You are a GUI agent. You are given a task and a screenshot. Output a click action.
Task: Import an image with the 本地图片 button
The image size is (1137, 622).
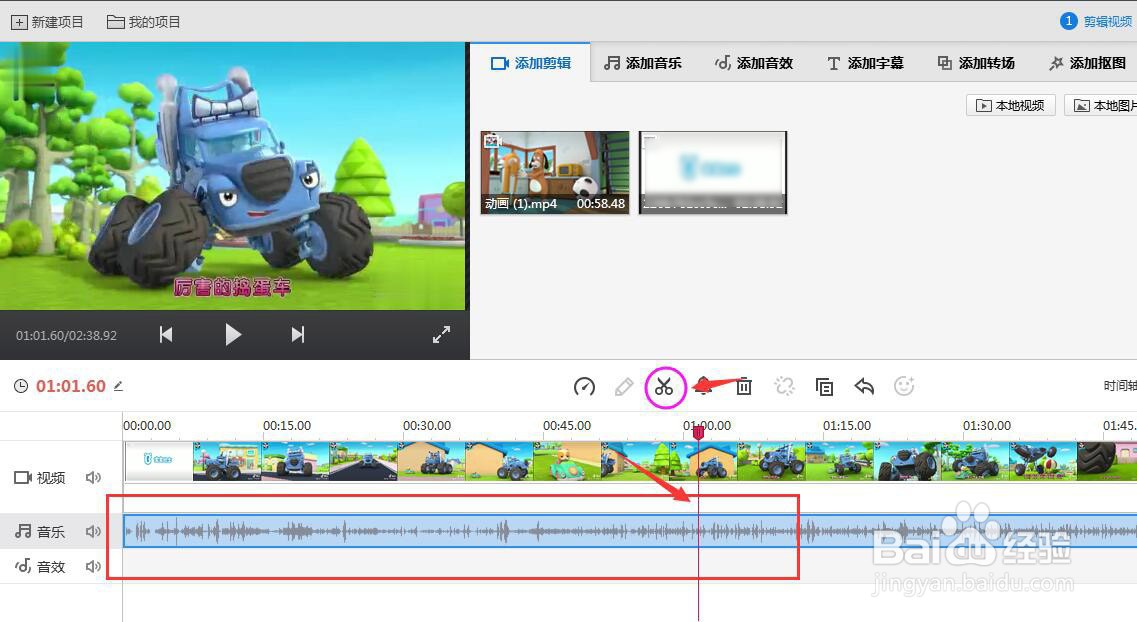[x=1101, y=105]
